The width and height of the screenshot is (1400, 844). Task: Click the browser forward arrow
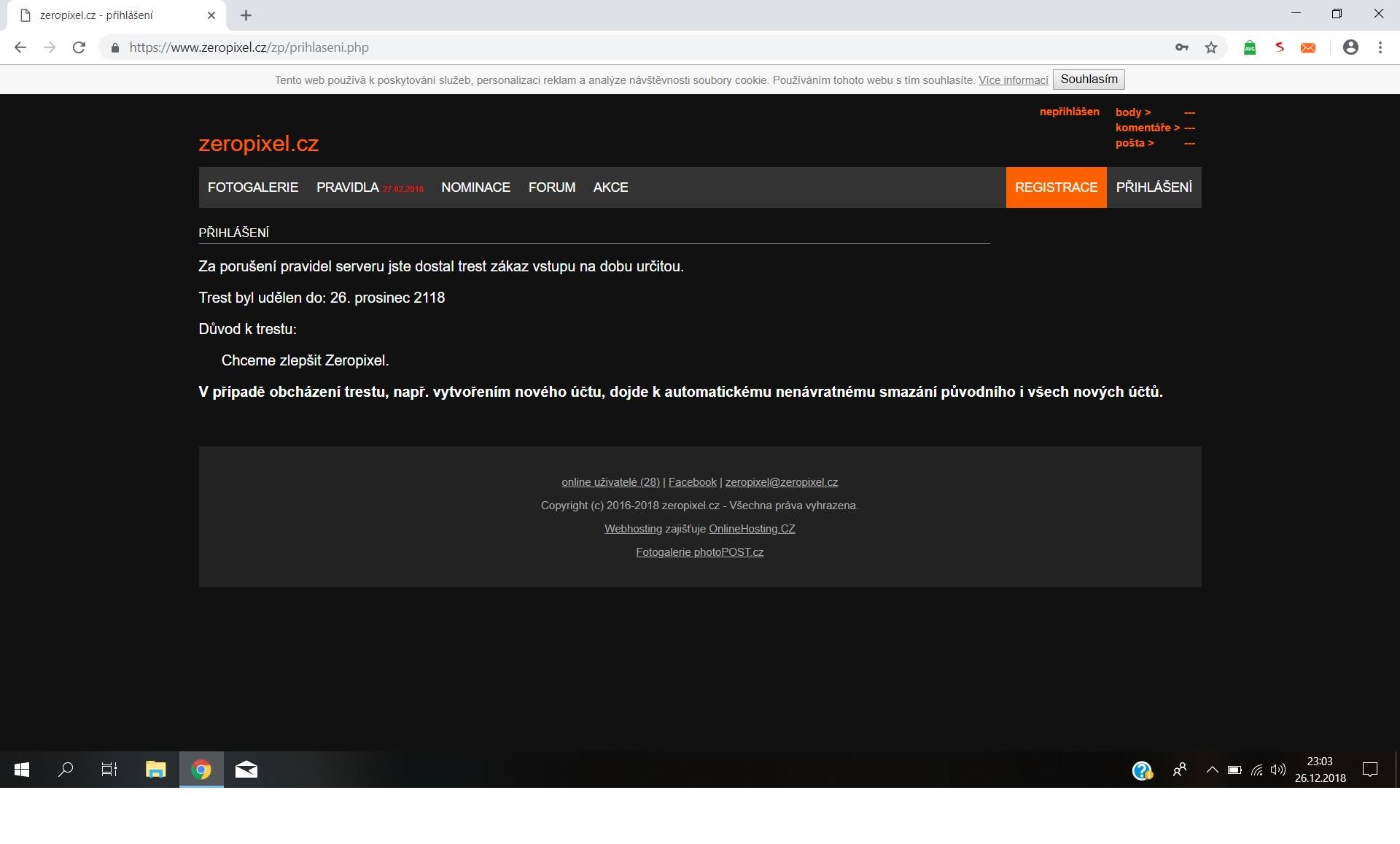(50, 47)
